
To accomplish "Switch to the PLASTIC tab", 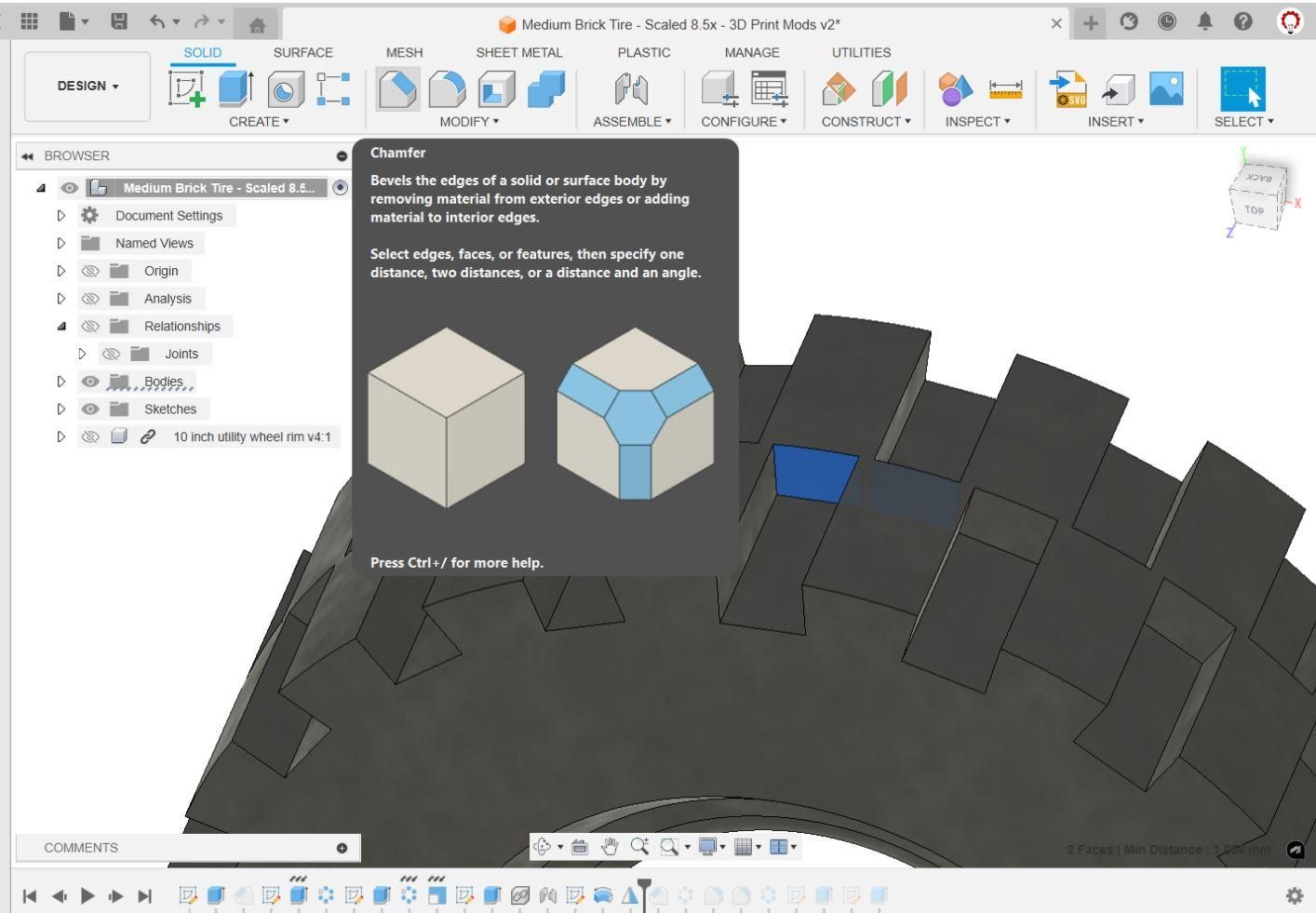I will pos(644,53).
